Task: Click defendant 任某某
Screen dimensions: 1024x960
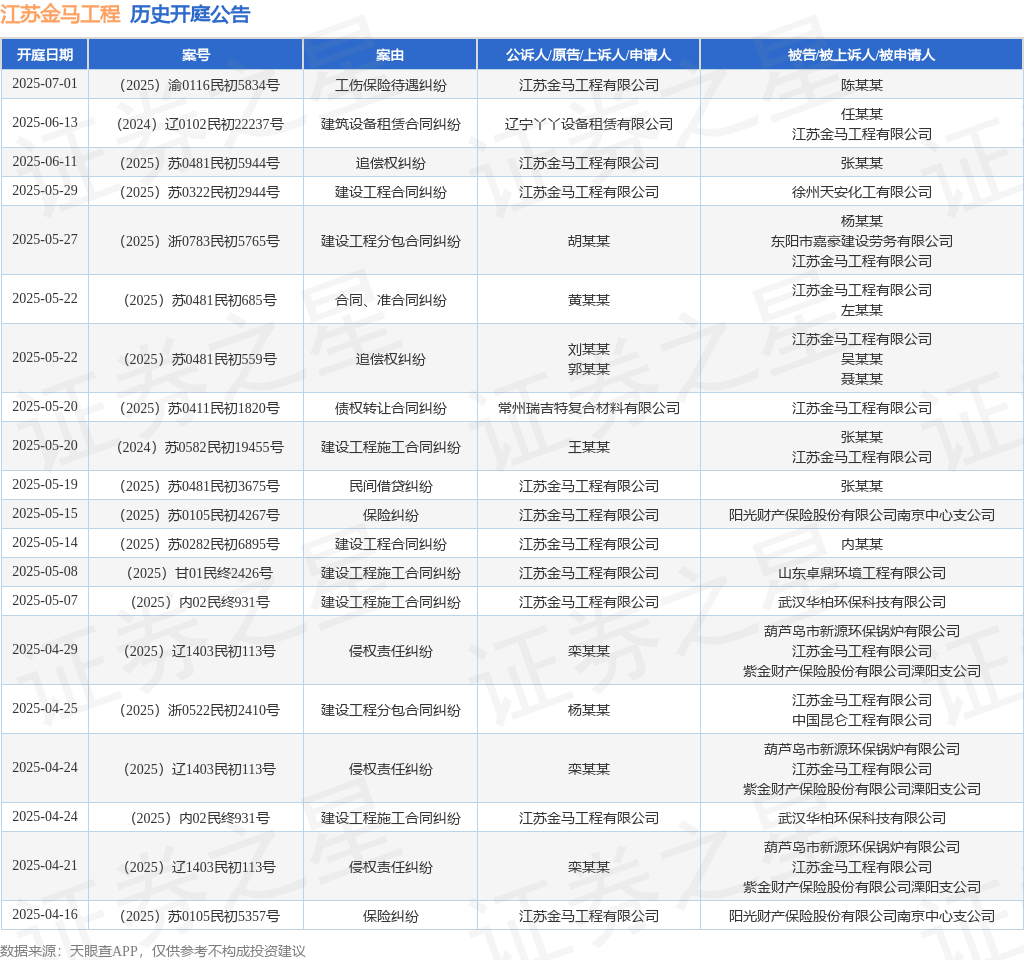Action: coord(861,114)
